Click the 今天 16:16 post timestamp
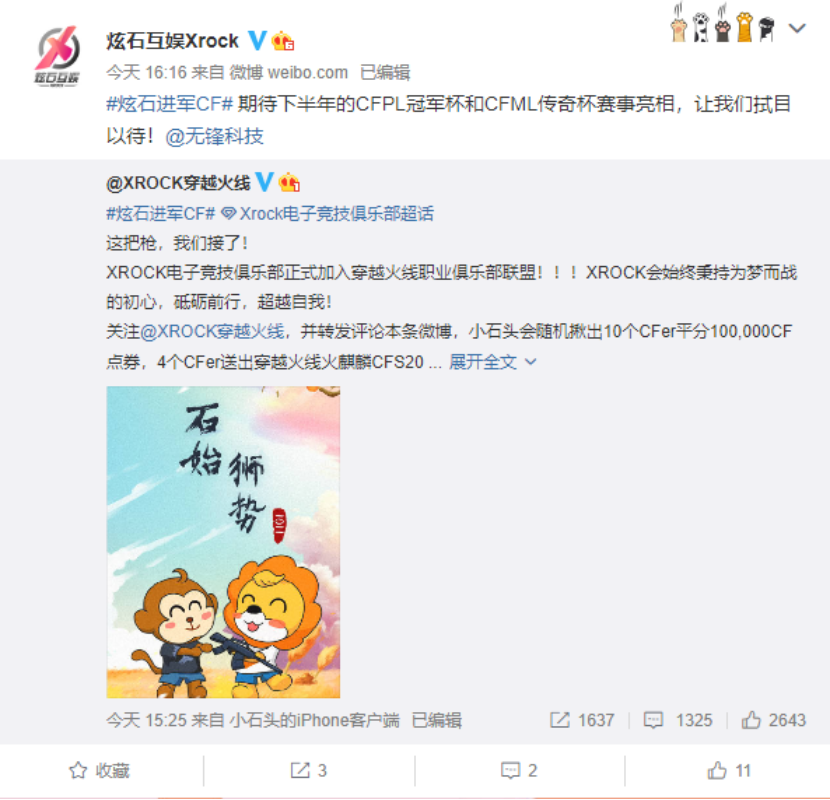 [147, 72]
